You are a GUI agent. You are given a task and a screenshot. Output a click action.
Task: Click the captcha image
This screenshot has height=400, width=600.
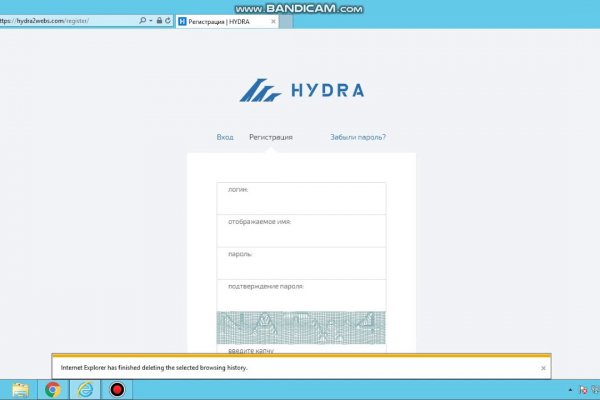(x=301, y=327)
